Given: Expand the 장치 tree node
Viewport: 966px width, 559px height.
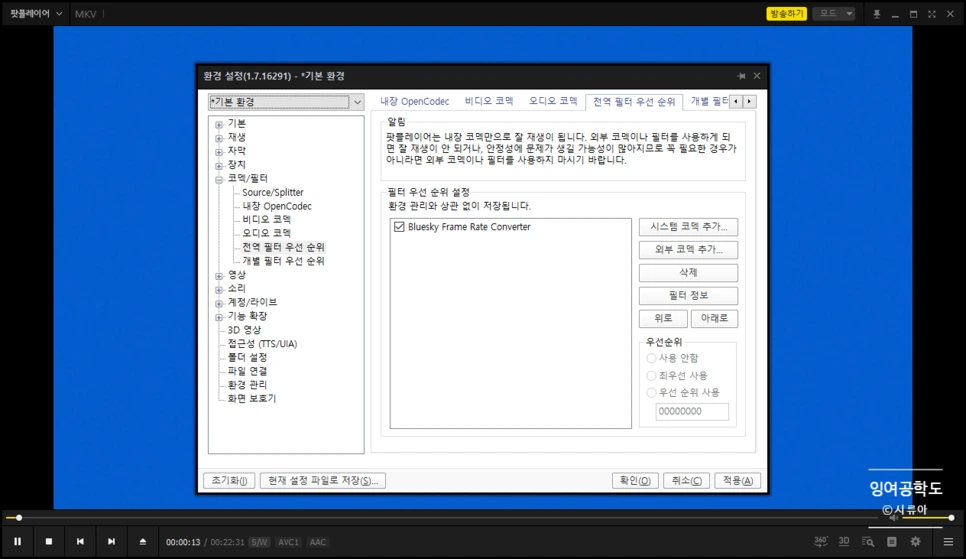Looking at the screenshot, I should point(219,166).
